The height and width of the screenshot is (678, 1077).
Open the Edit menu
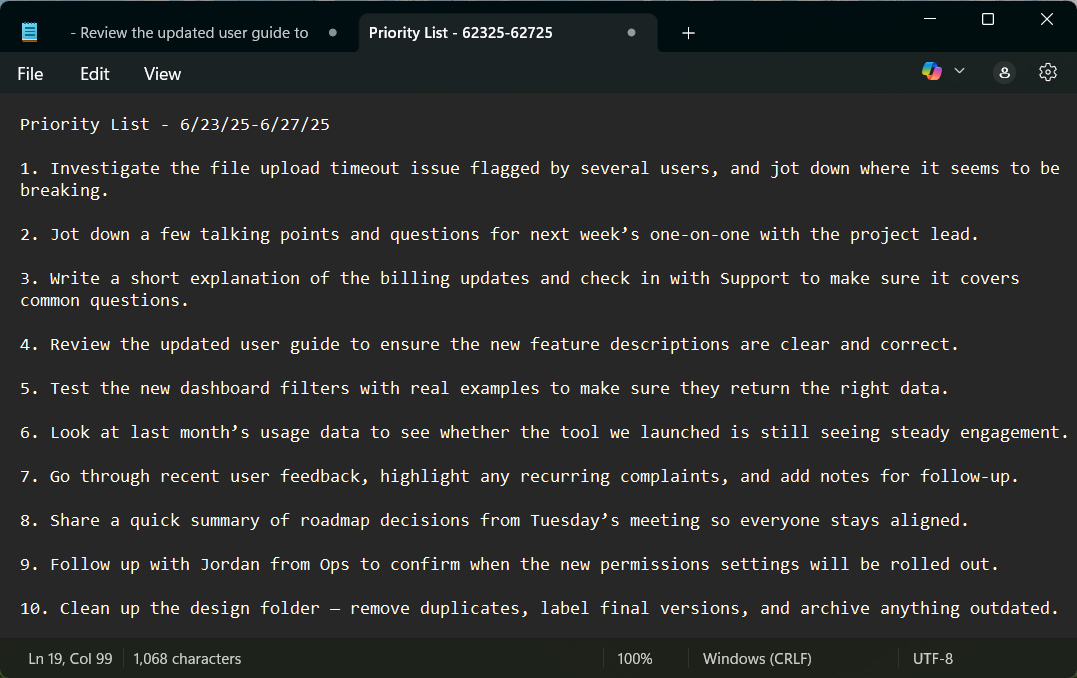[94, 73]
